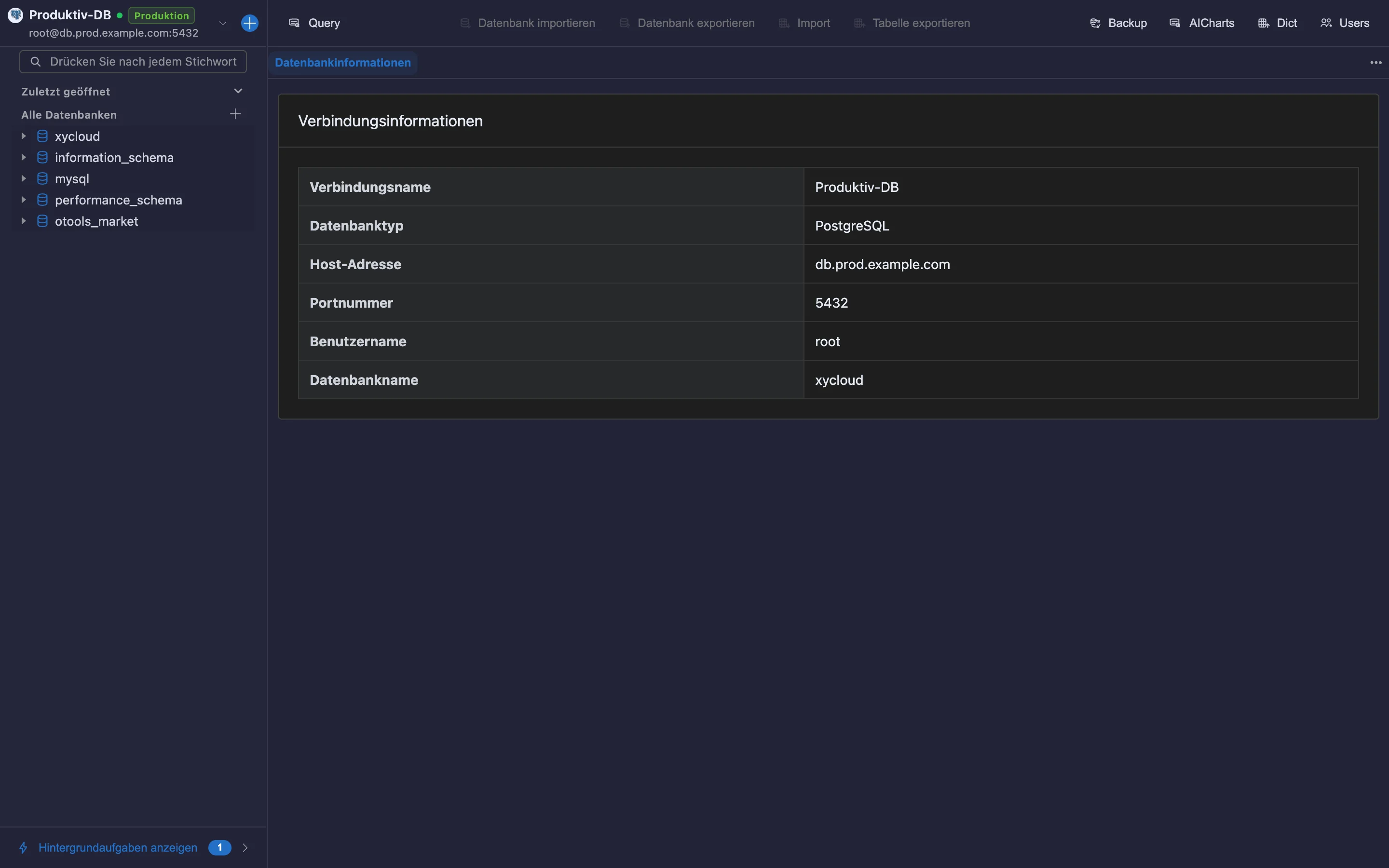Screen dimensions: 1389x868
Task: Click the Import toolbar item
Action: click(x=804, y=23)
